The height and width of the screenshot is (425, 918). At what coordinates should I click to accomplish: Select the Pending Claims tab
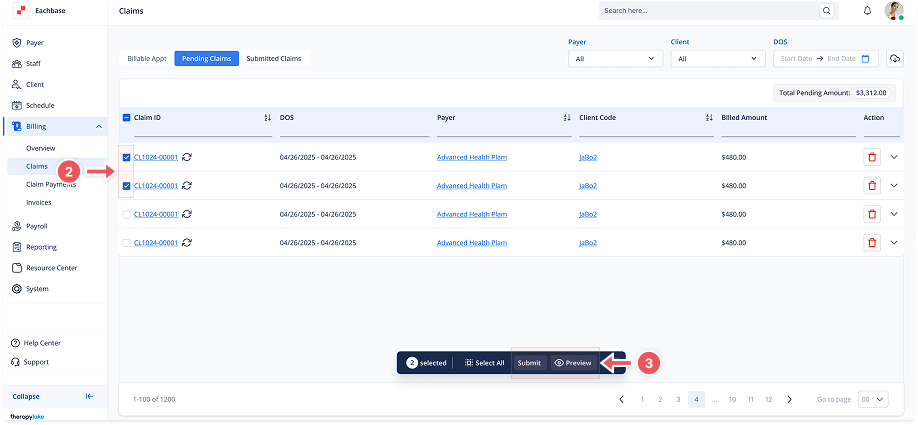(207, 59)
